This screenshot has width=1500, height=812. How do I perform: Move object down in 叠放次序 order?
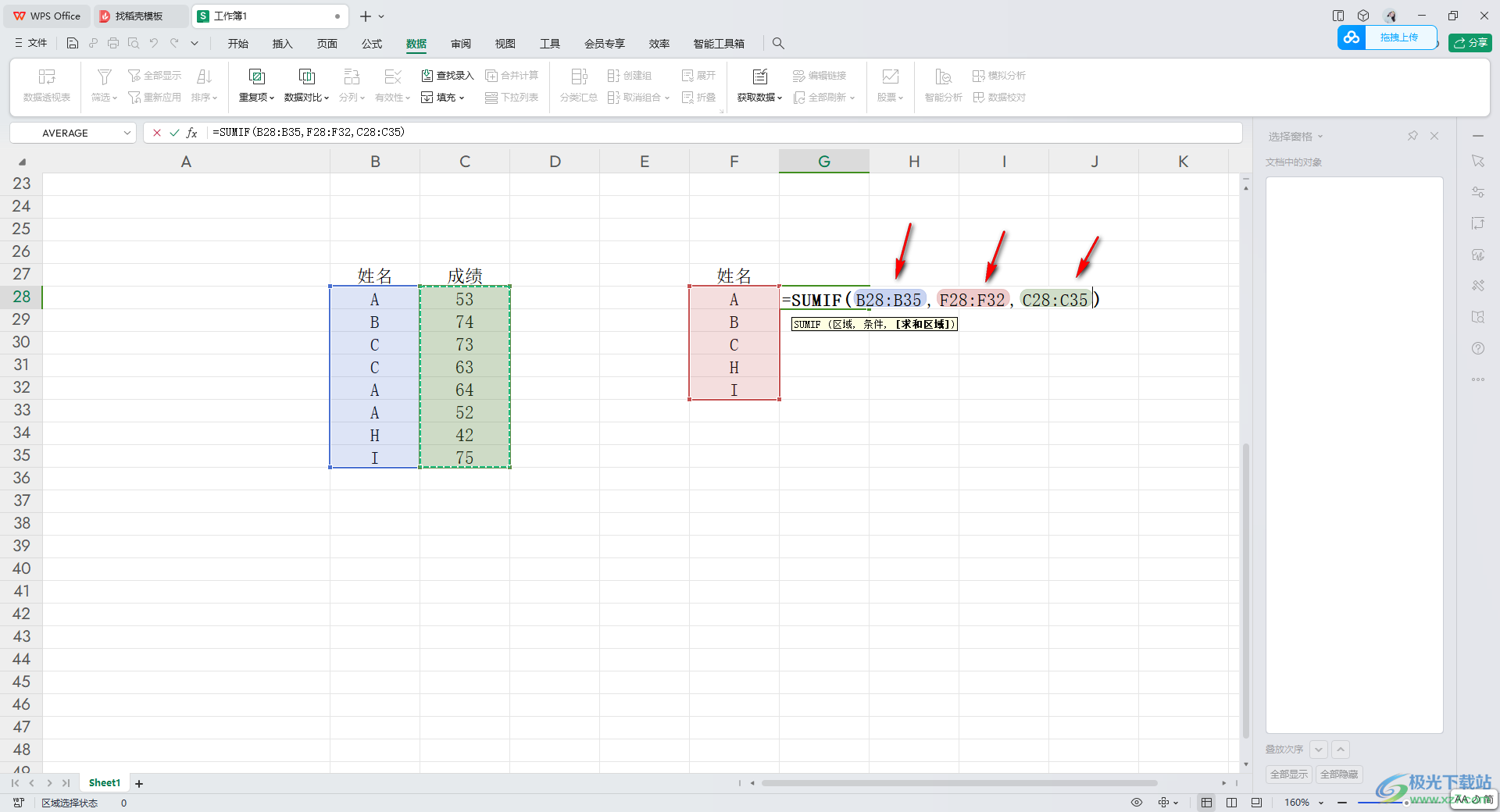(1319, 750)
